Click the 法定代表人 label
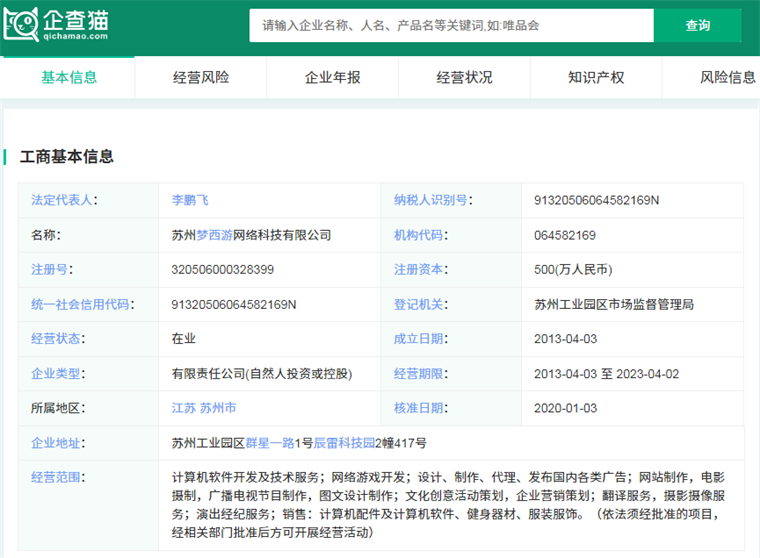The image size is (760, 558). 64,200
